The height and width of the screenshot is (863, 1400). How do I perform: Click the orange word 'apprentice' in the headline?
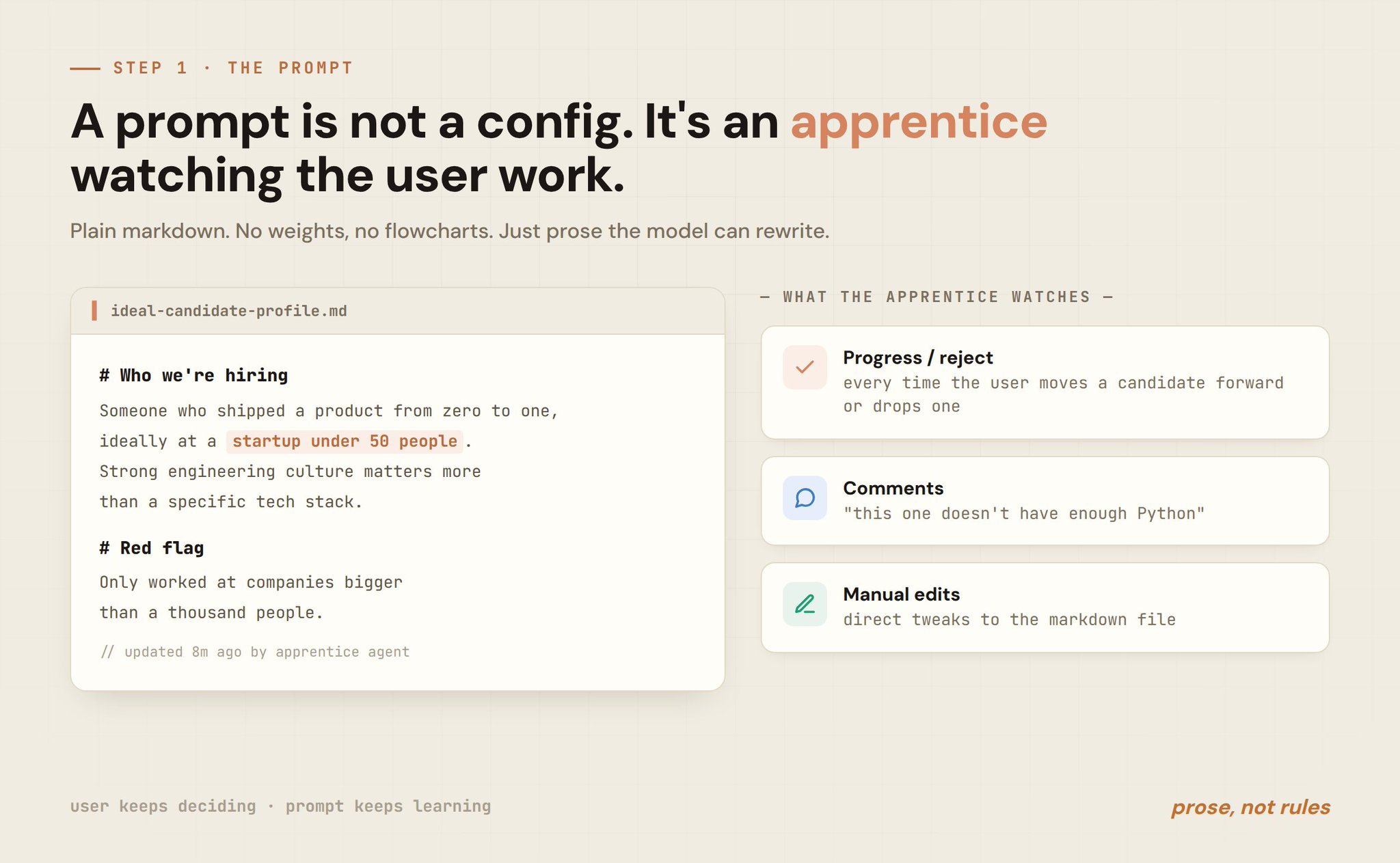pos(919,122)
